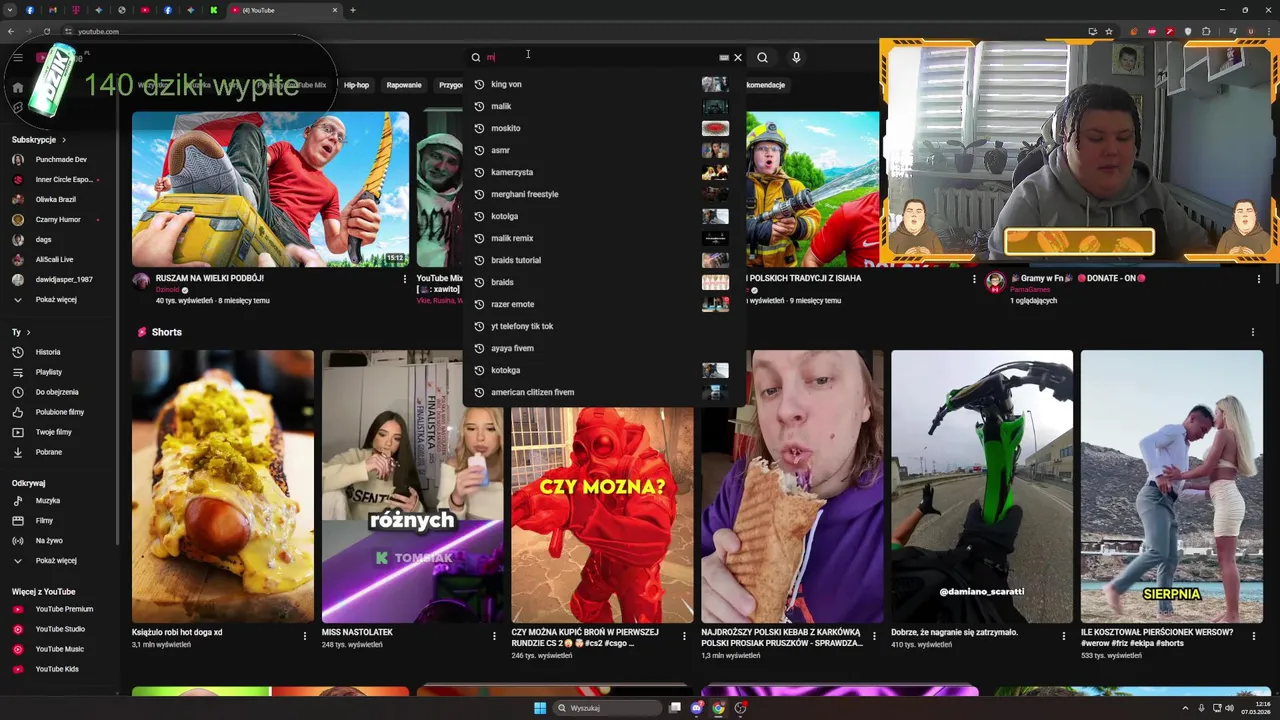Click history clock icon beside 'malik'
The image size is (1280, 720).
point(479,106)
